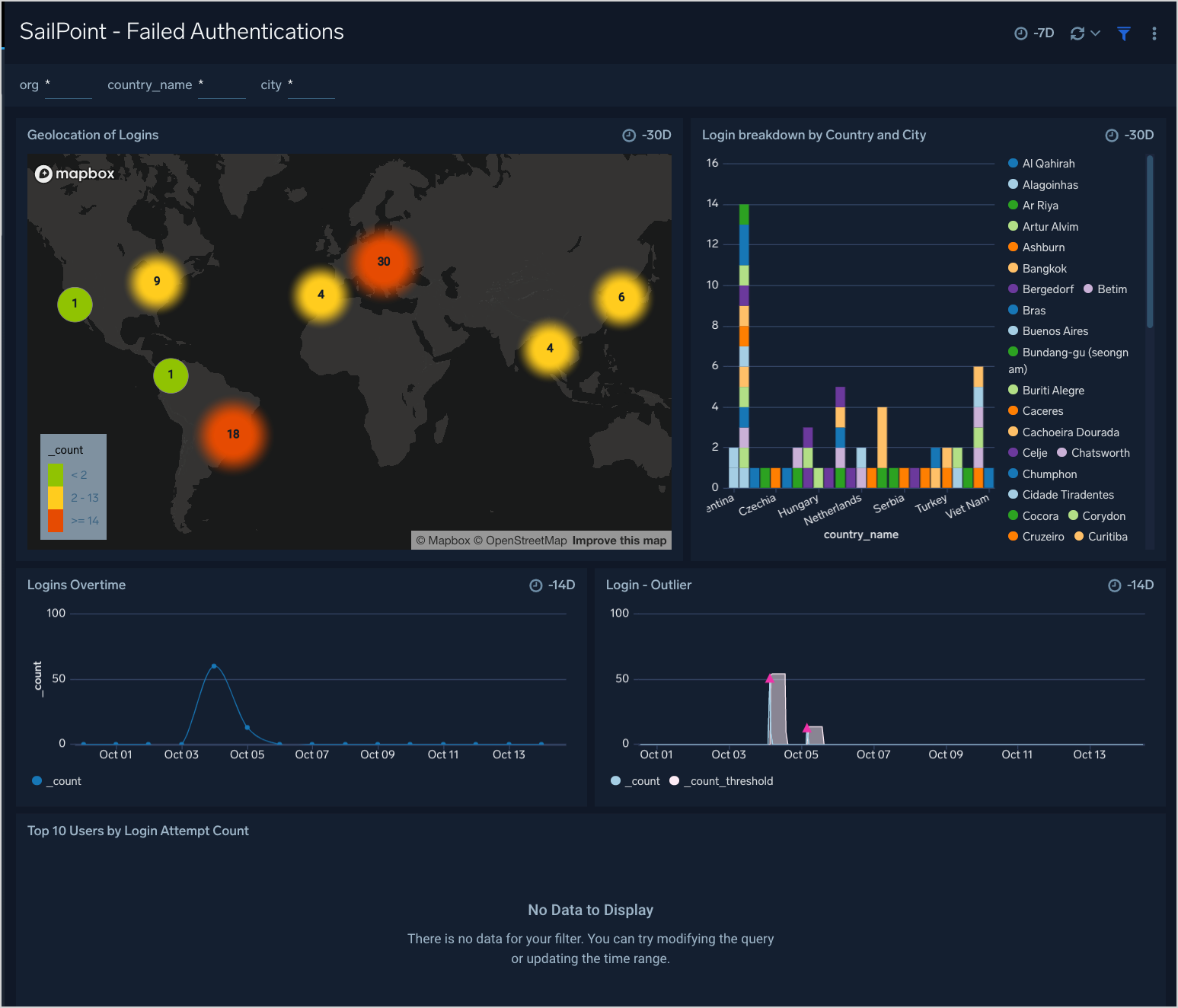Open the -7D dashboard time range selector
This screenshot has width=1178, height=1008.
[x=1034, y=33]
